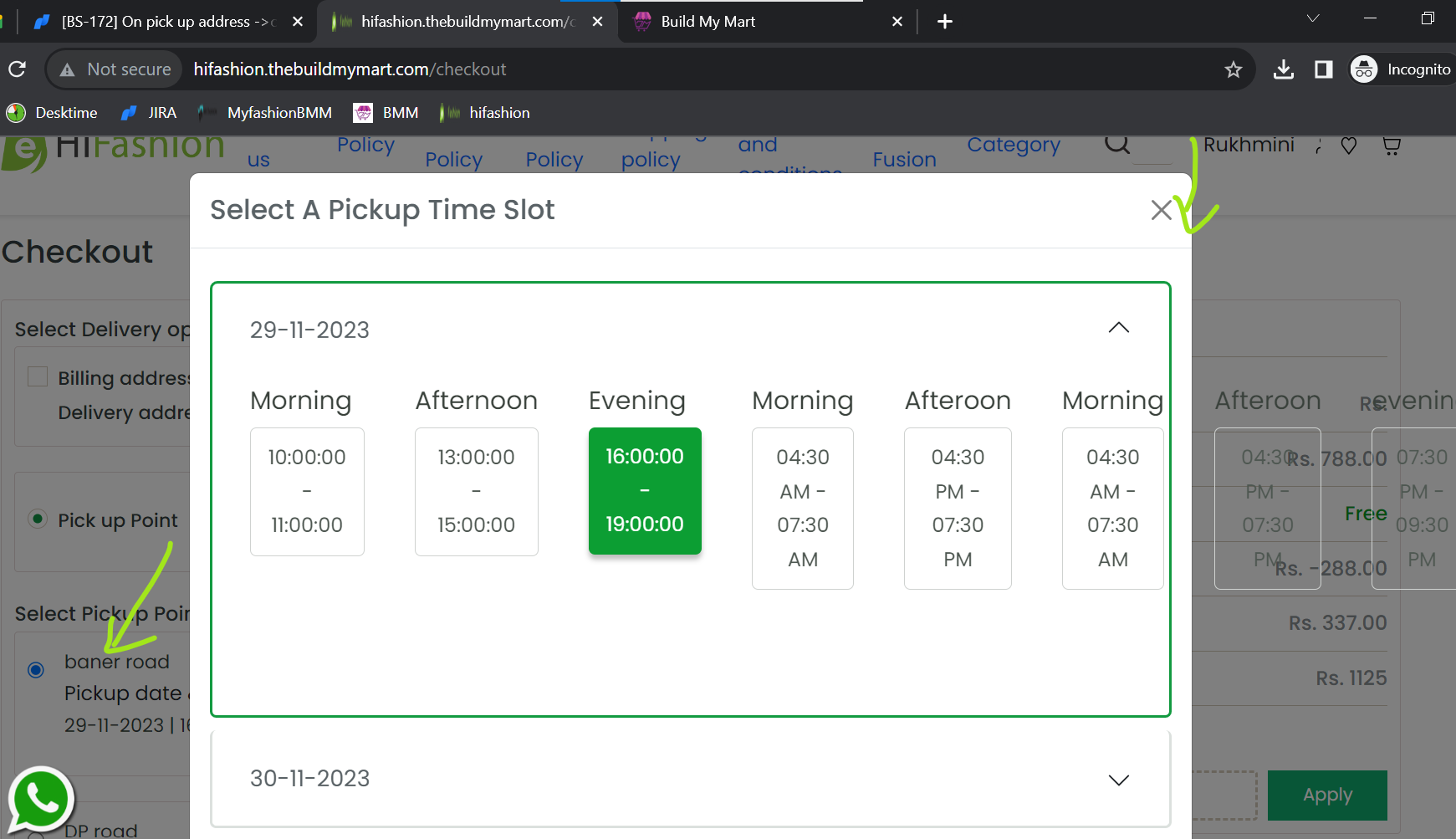Open the WhatsApp chat icon
The width and height of the screenshot is (1456, 839).
(40, 800)
